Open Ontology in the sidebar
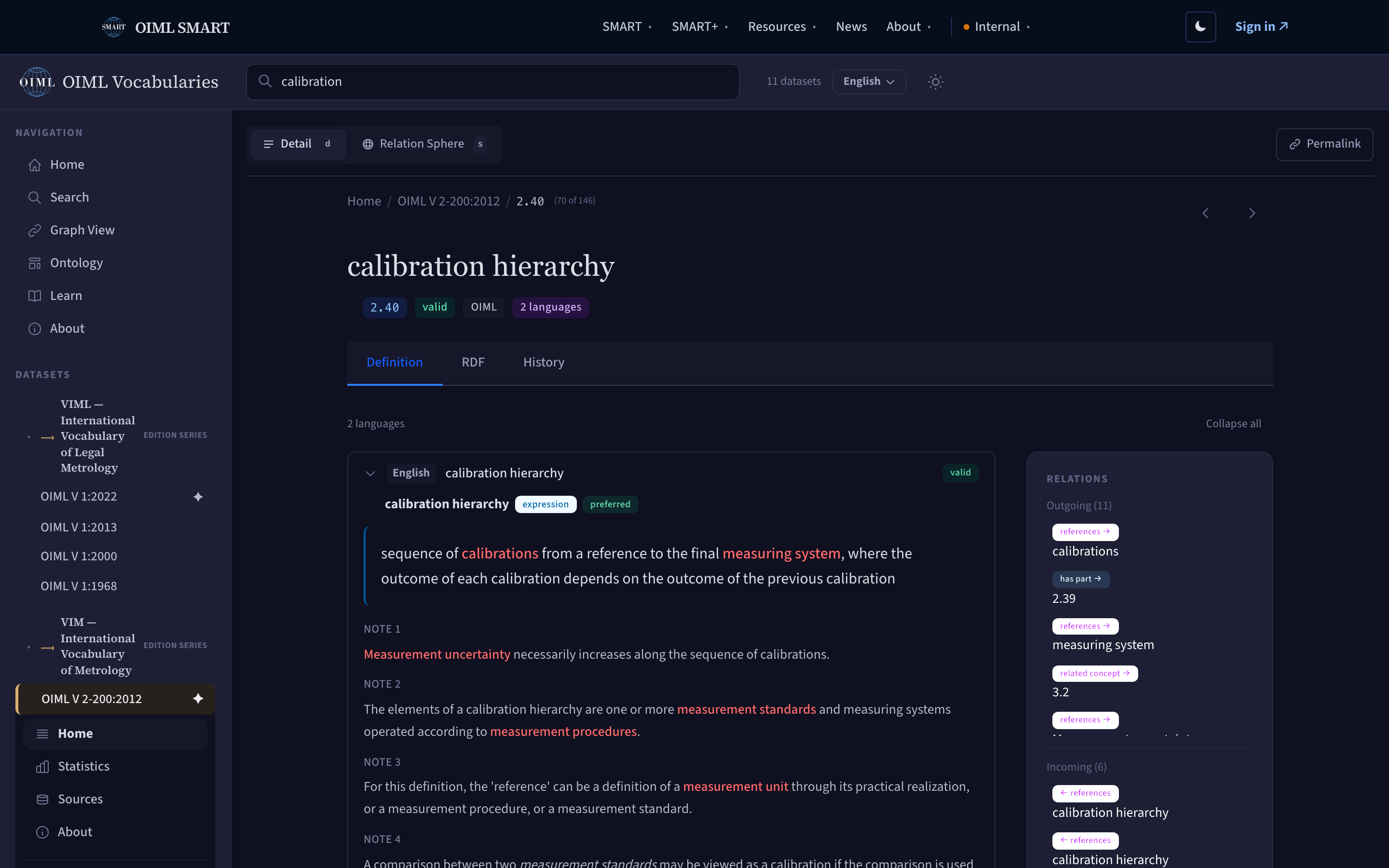1389x868 pixels. coord(115,263)
